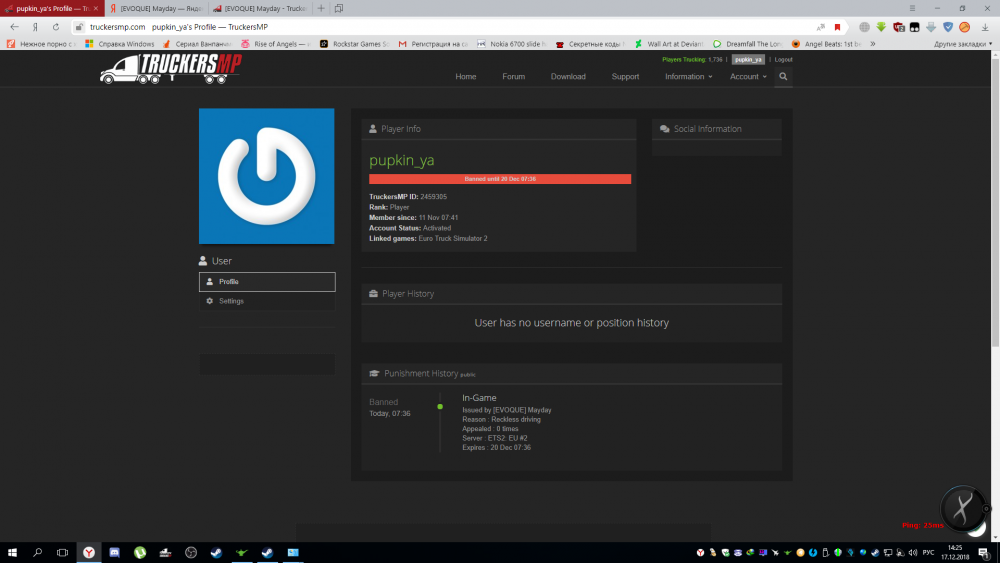The width and height of the screenshot is (1000, 563).
Task: Click the pupkin_ya profile avatar image
Action: pos(266,176)
